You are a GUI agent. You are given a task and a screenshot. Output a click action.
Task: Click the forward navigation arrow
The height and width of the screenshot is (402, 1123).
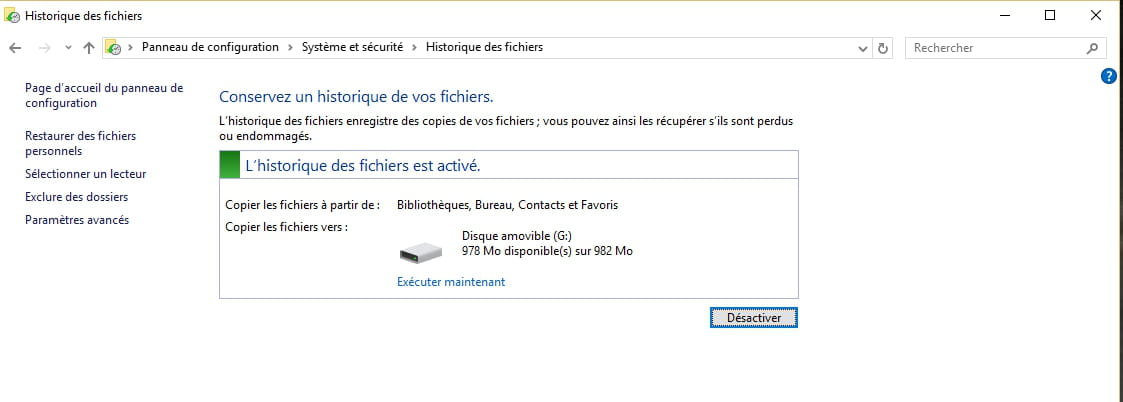[43, 48]
